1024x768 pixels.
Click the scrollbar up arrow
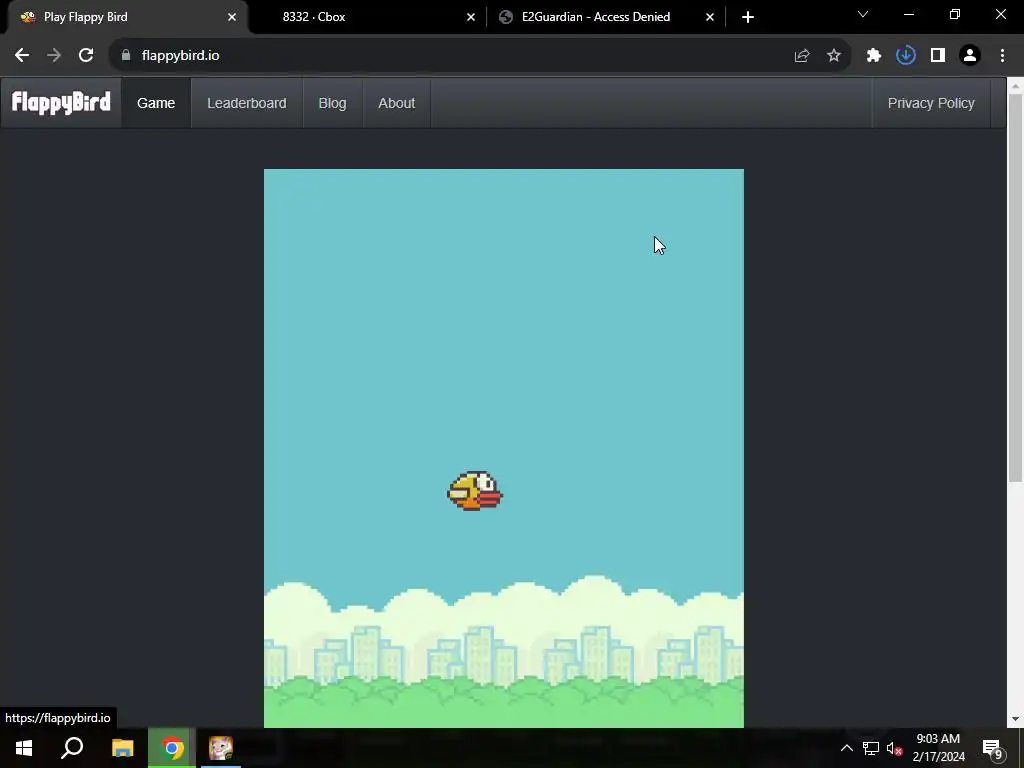pos(1016,85)
